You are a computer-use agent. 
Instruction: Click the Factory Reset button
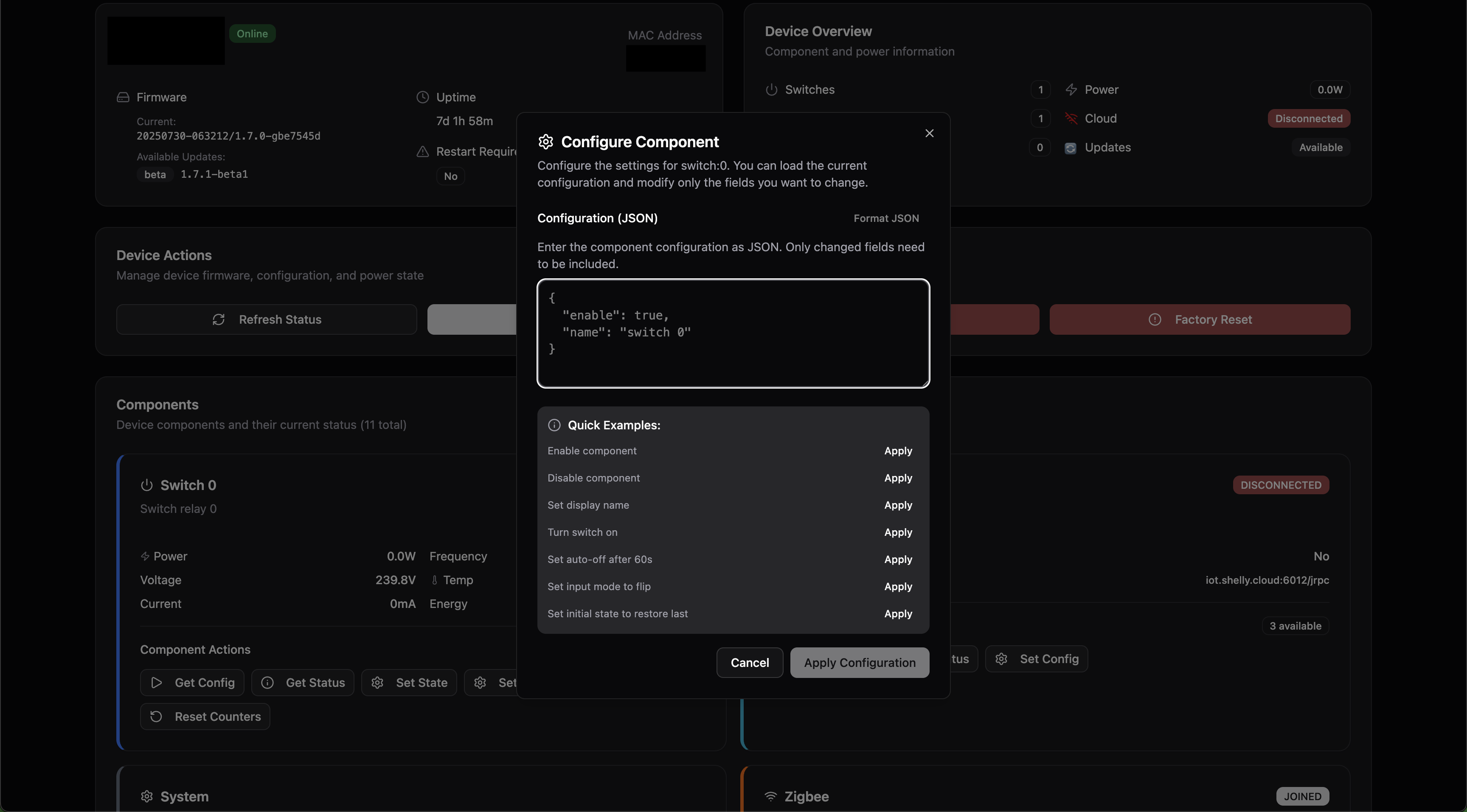(1200, 320)
